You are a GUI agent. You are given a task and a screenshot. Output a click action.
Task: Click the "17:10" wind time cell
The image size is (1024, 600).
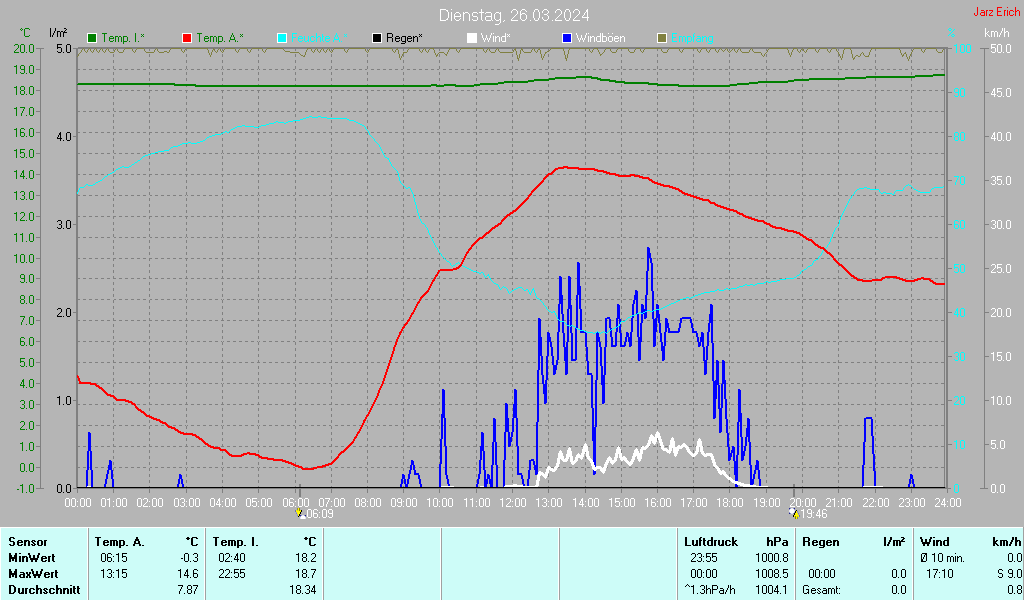tap(939, 574)
